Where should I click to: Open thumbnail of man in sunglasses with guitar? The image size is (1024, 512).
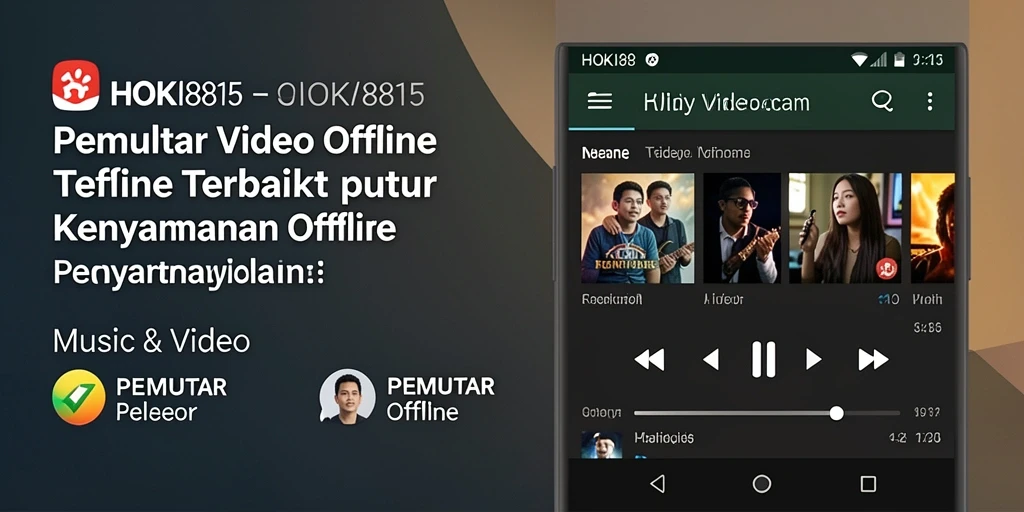pos(742,228)
